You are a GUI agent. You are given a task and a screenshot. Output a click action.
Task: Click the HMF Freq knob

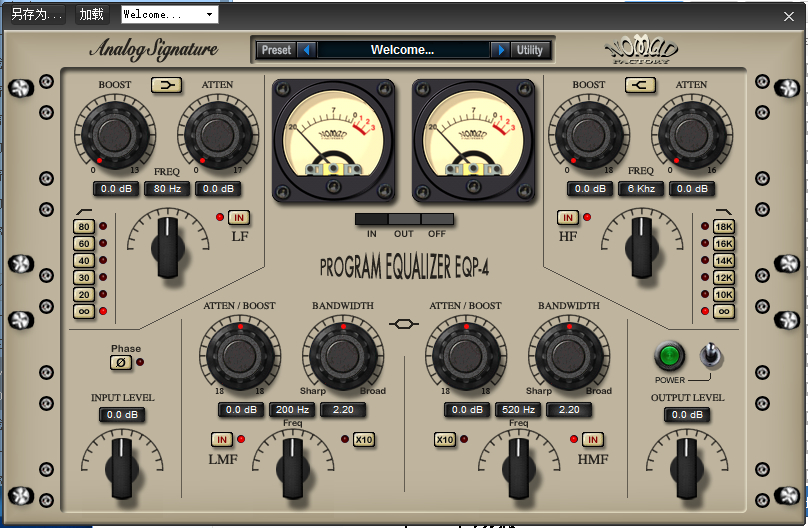click(519, 468)
